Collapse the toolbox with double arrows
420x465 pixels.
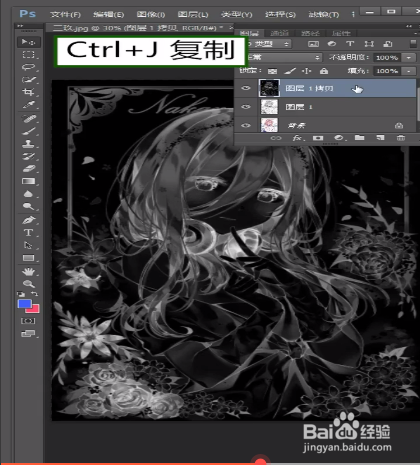point(20,26)
